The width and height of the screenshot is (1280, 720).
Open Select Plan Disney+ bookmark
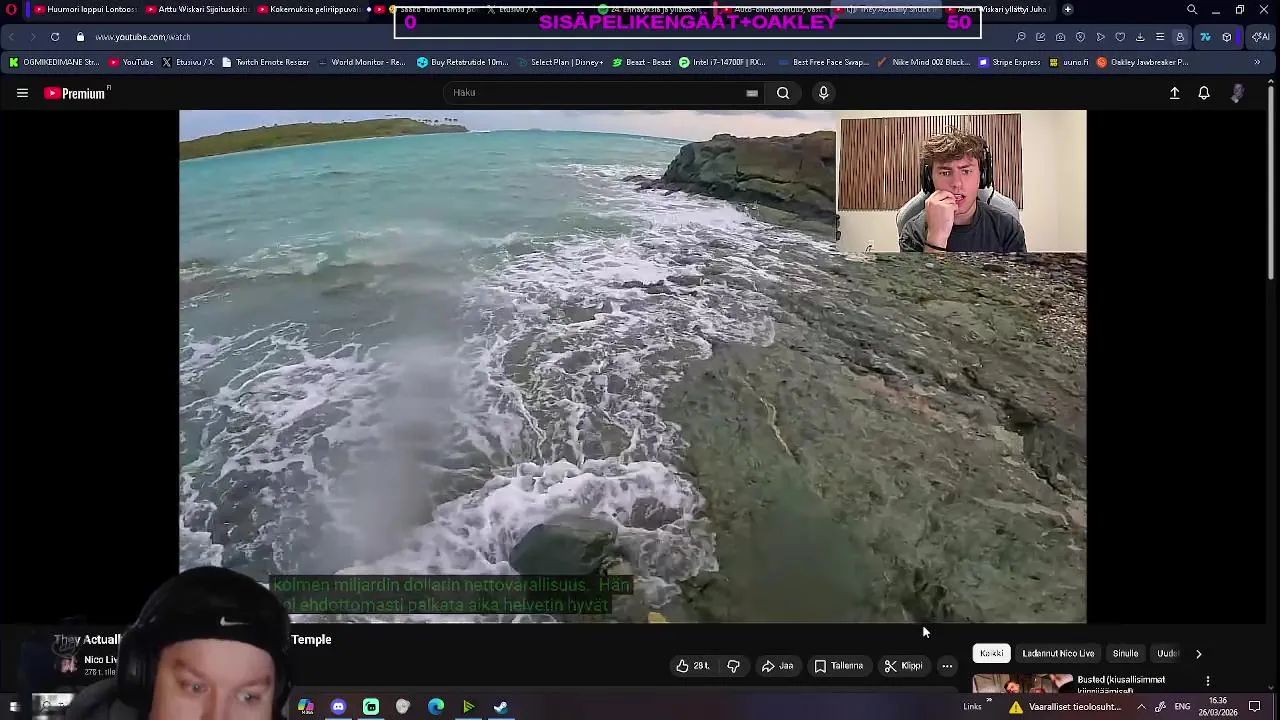pos(560,62)
